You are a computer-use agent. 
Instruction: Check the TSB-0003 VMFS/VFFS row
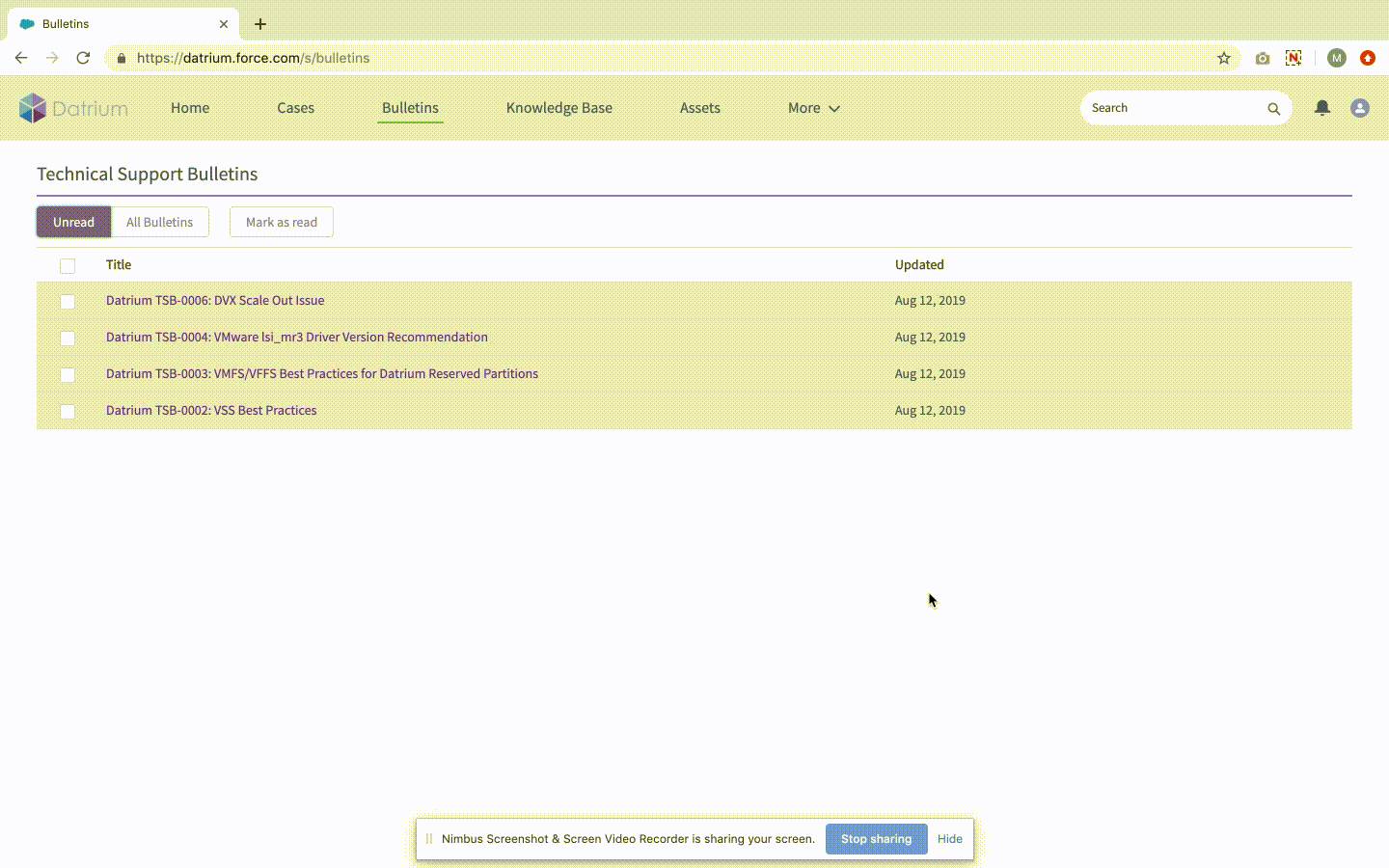(x=68, y=374)
